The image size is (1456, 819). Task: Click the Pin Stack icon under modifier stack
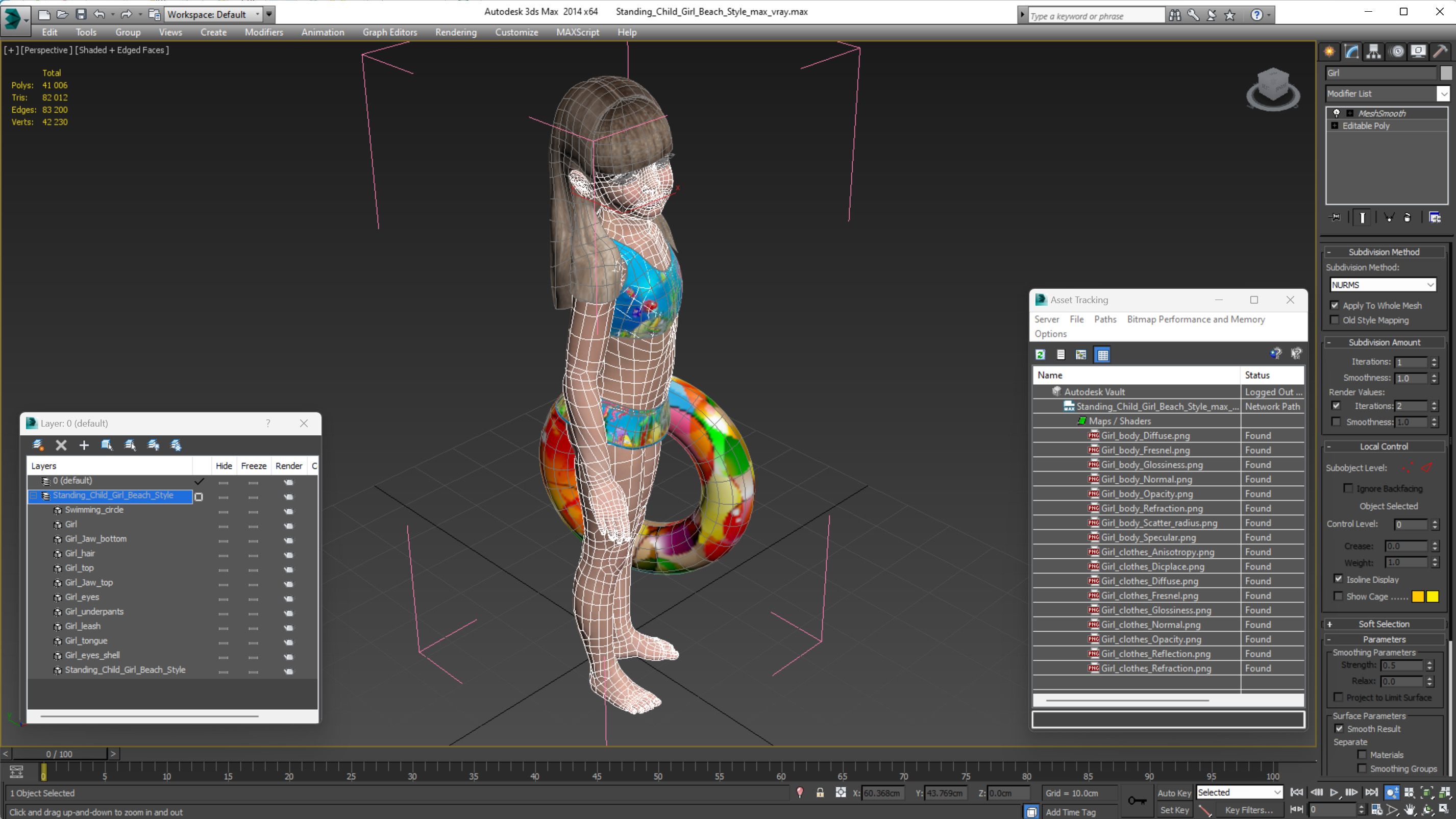[1335, 217]
